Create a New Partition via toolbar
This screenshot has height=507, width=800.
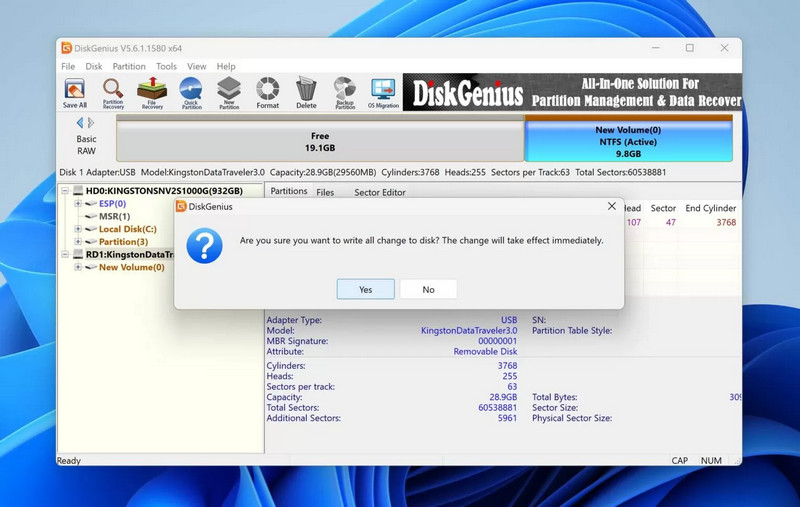point(229,92)
